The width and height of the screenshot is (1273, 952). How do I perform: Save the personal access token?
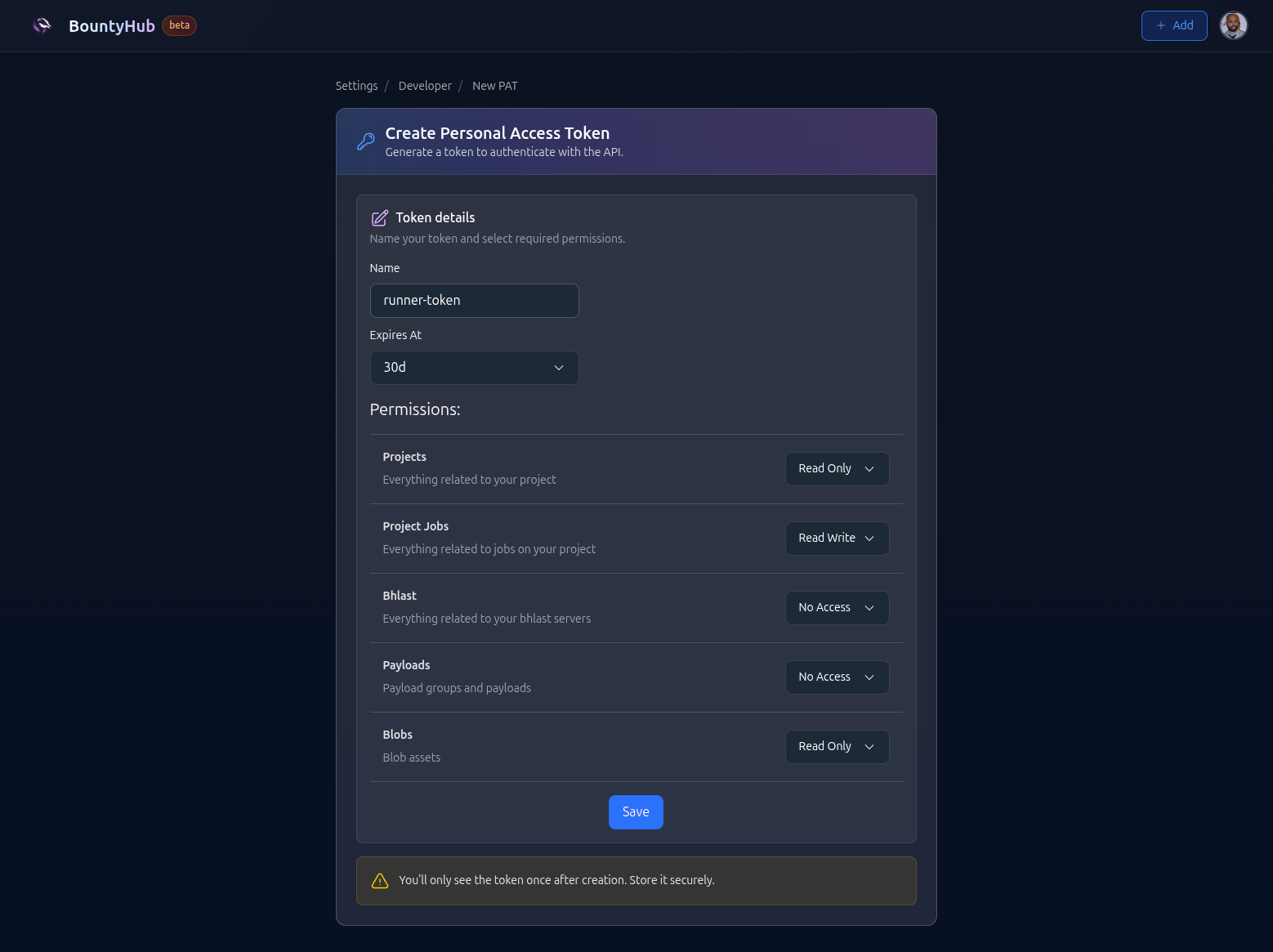tap(636, 812)
